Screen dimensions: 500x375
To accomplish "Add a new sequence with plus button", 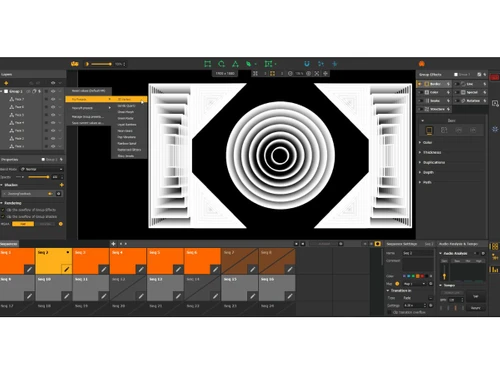I will click(113, 244).
